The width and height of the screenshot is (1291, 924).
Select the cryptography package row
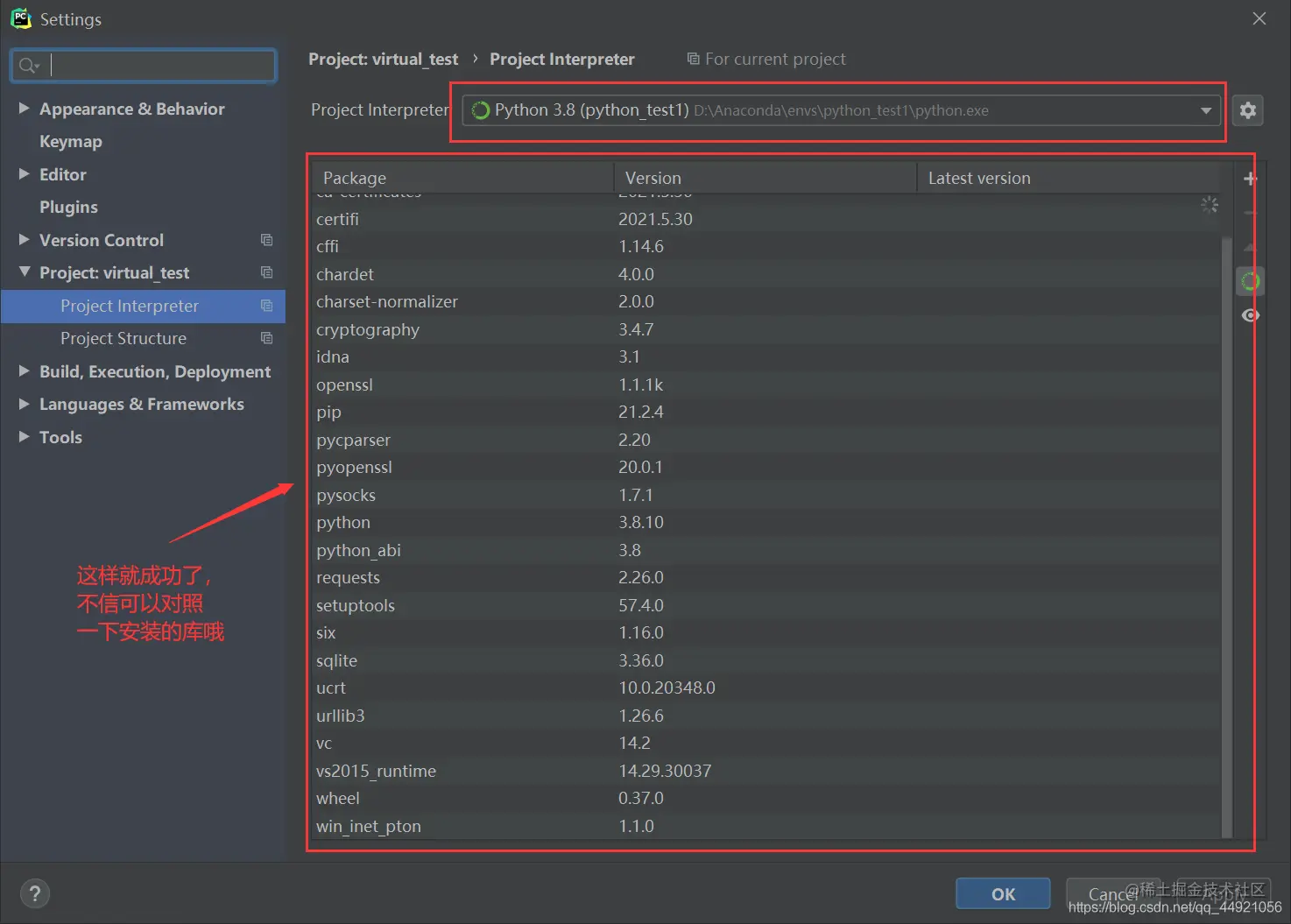[767, 329]
